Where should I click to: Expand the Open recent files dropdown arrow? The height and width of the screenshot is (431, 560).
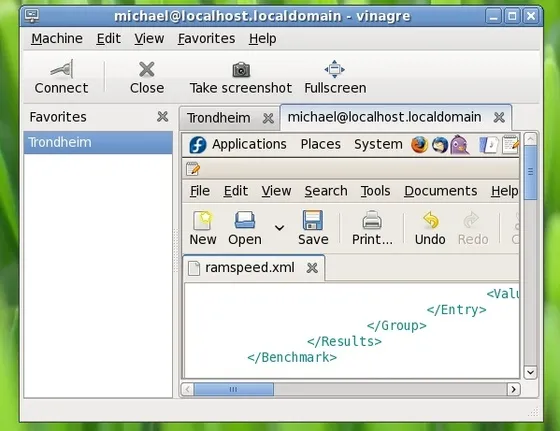(x=279, y=227)
